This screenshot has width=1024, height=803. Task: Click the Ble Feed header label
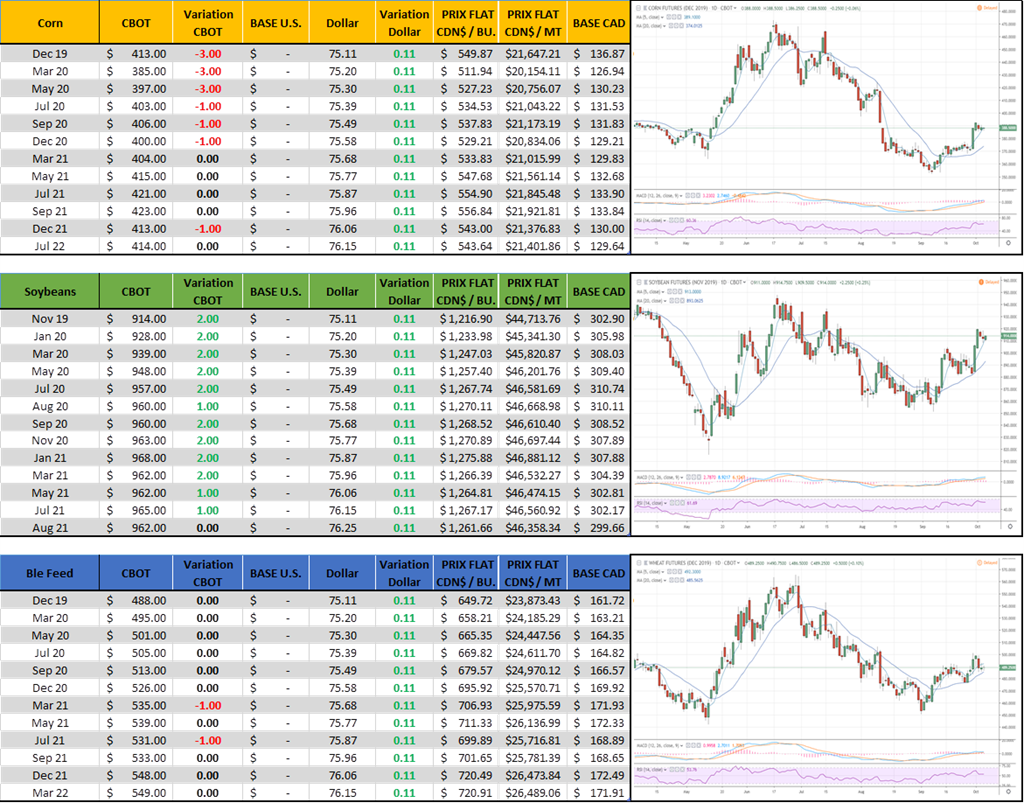click(x=50, y=573)
